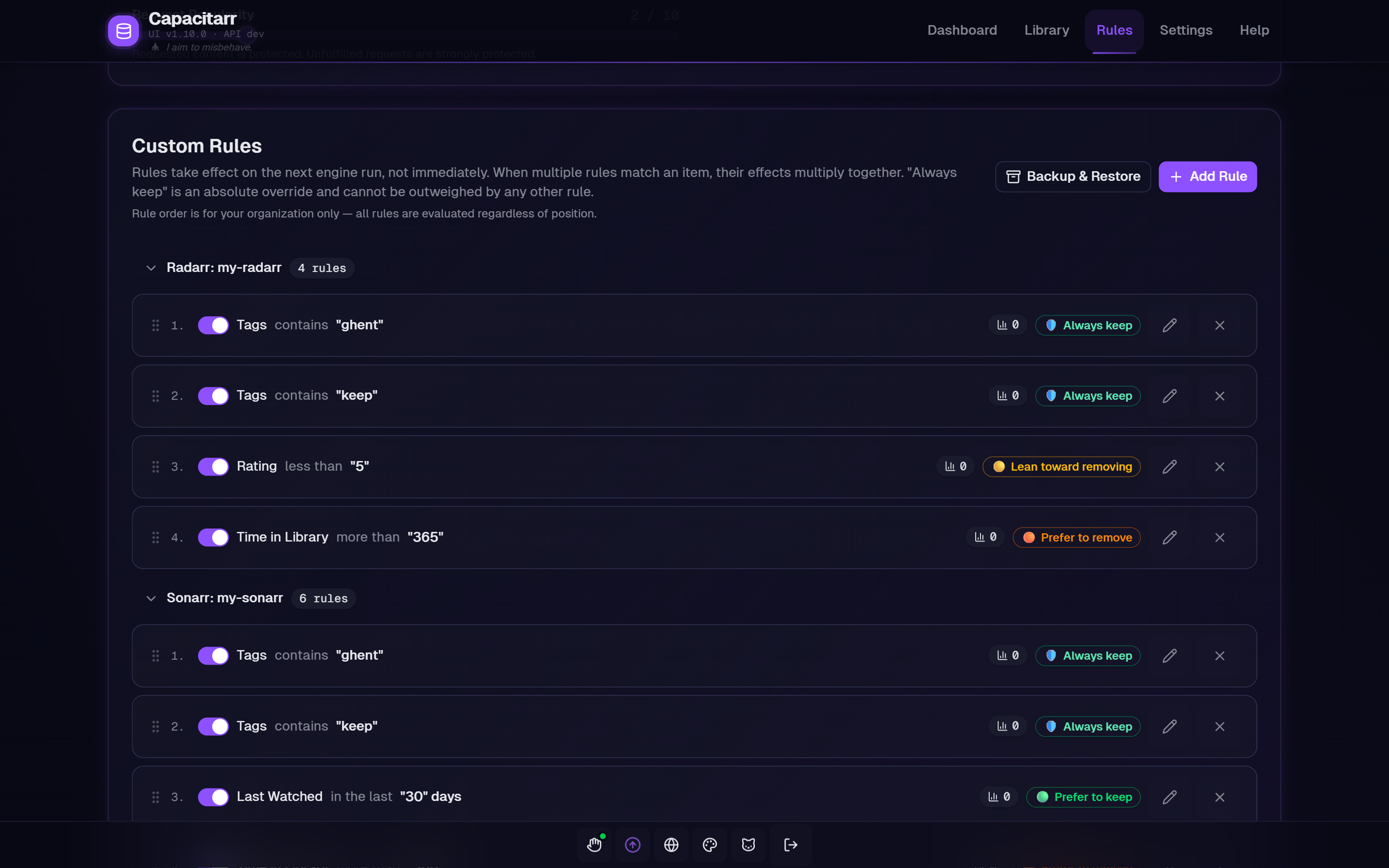The height and width of the screenshot is (868, 1389).
Task: Click the "Last Watched" rule text
Action: (280, 796)
